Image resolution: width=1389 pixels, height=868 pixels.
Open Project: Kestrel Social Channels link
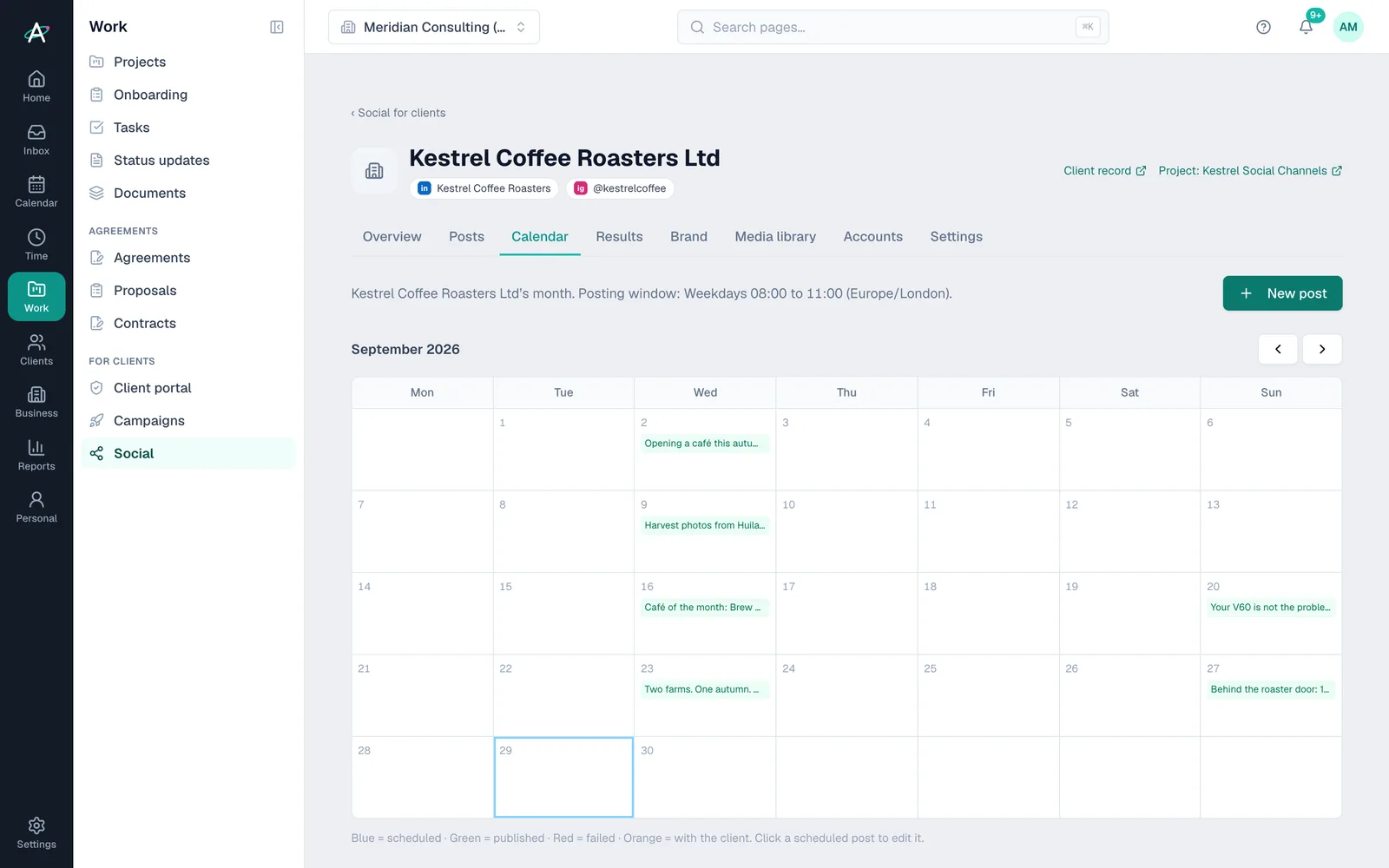point(1250,171)
